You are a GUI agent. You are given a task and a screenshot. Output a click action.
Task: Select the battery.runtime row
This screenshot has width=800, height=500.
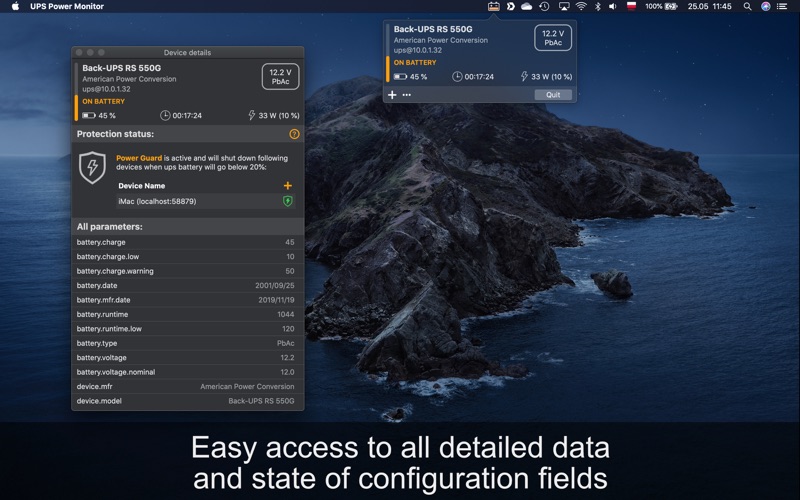pos(188,314)
